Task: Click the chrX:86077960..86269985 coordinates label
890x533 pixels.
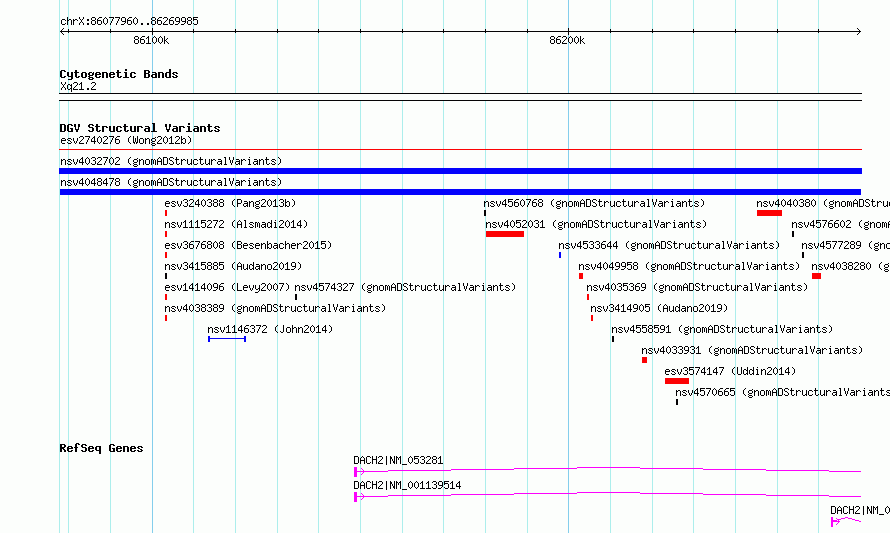Action: tap(129, 21)
